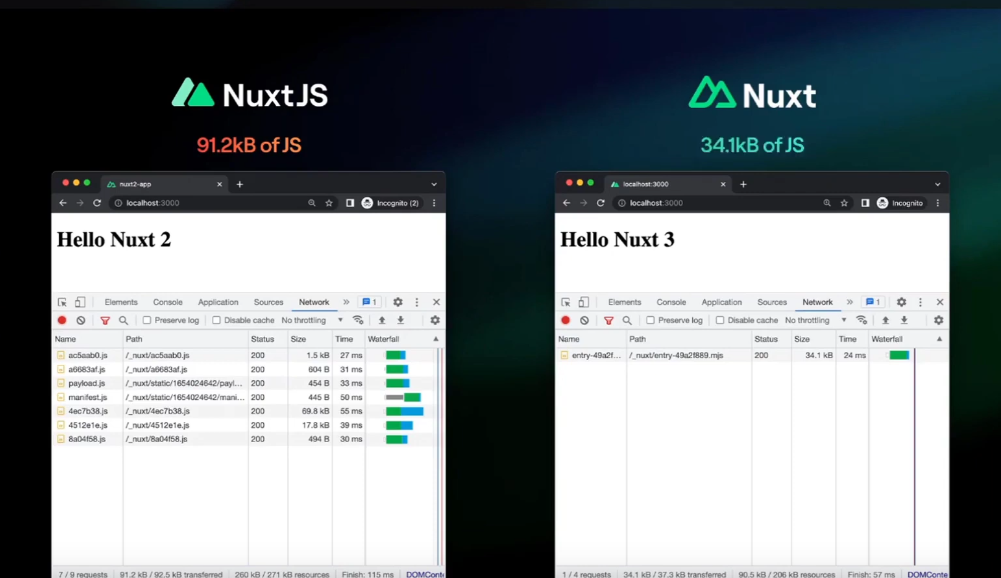Enable Disable cache checkbox in Nuxt 2 DevTools

coord(216,320)
